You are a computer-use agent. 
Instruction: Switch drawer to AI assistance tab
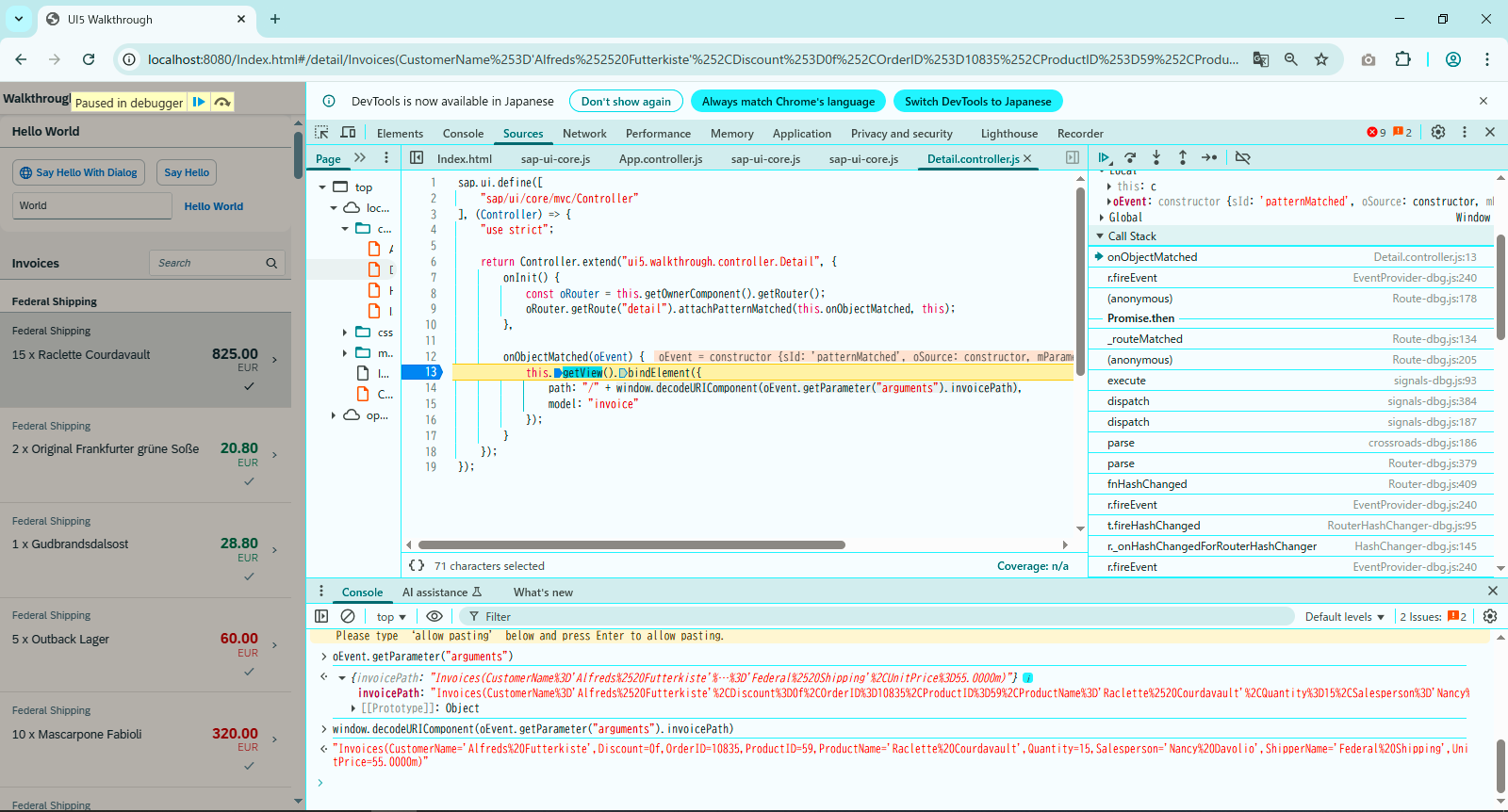click(442, 593)
